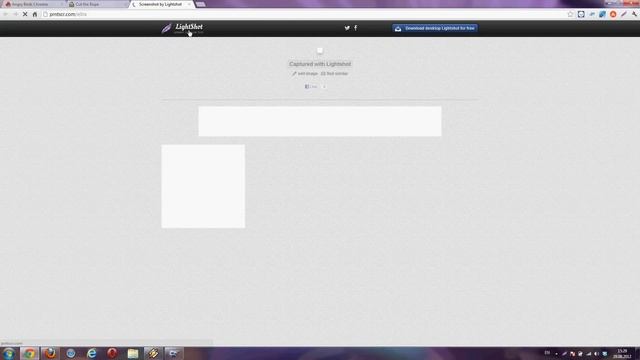Open the Facebook icon link

pos(356,28)
